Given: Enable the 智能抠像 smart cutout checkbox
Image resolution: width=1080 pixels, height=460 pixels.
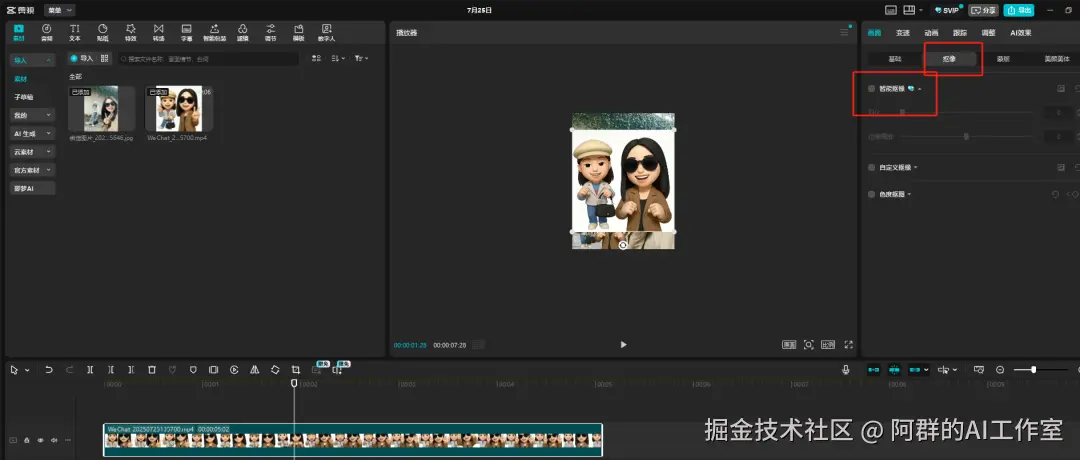Looking at the screenshot, I should 871,89.
